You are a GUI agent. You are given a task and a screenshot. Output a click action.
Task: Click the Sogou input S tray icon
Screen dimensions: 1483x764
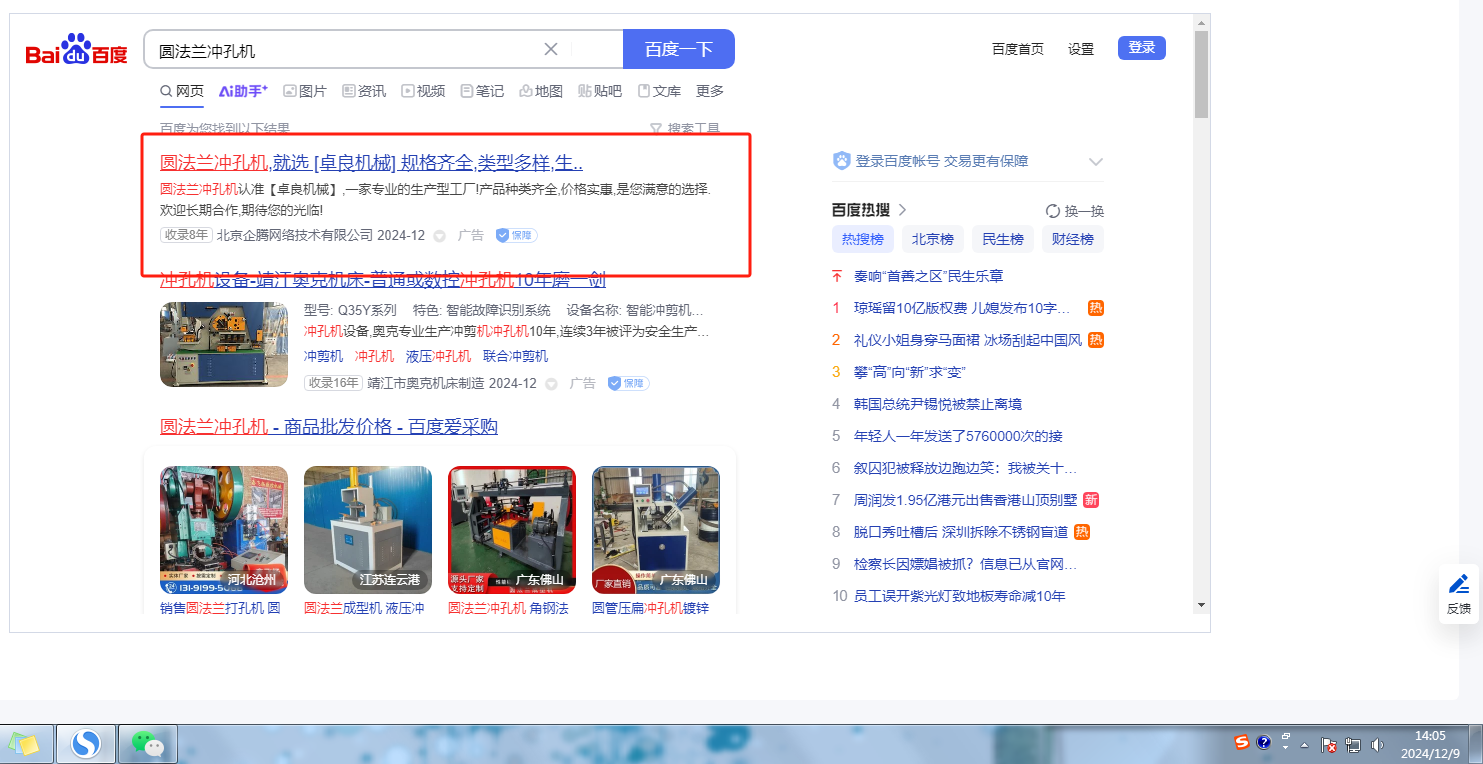pyautogui.click(x=1241, y=742)
